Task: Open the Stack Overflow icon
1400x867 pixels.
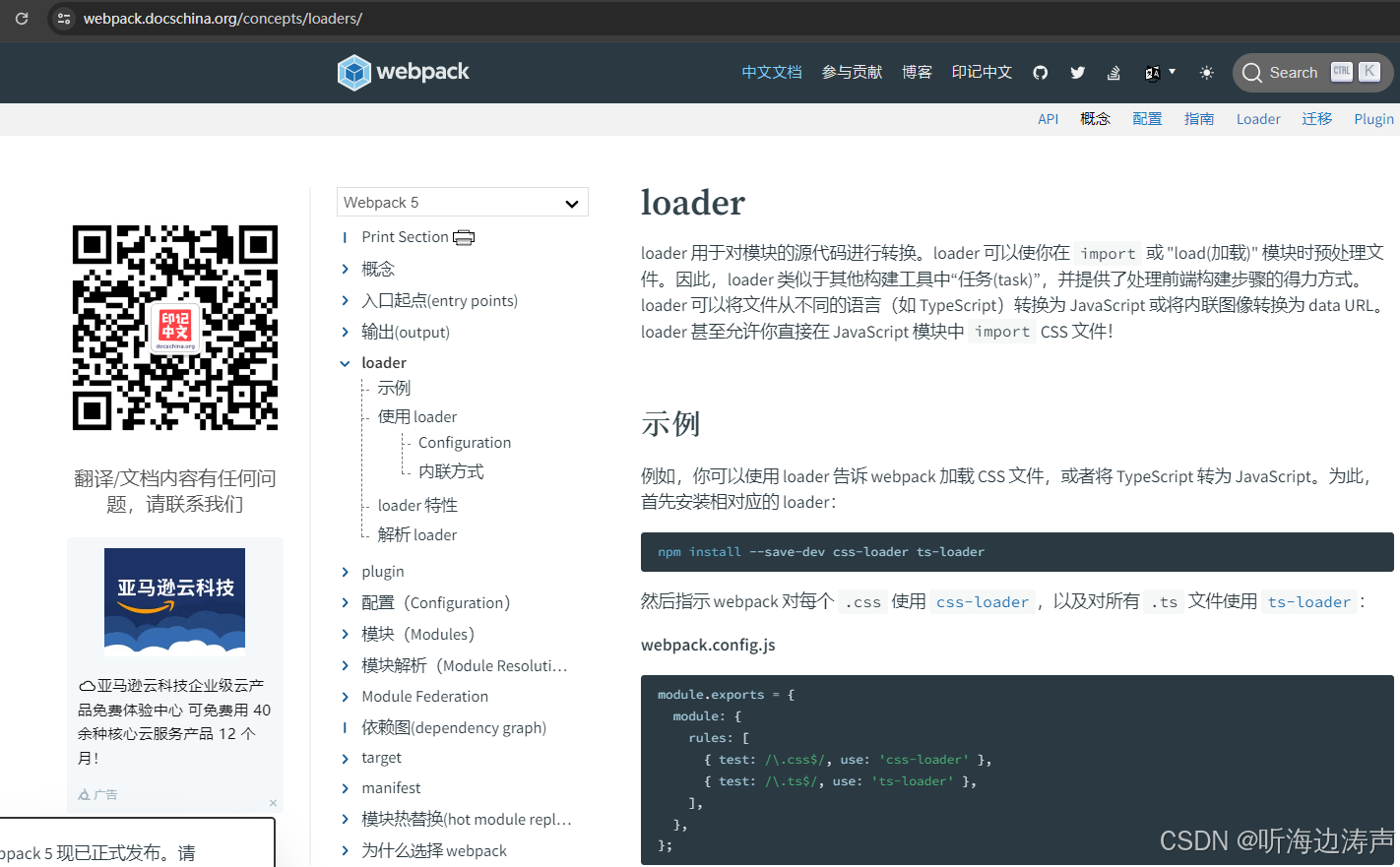Action: pos(1114,72)
